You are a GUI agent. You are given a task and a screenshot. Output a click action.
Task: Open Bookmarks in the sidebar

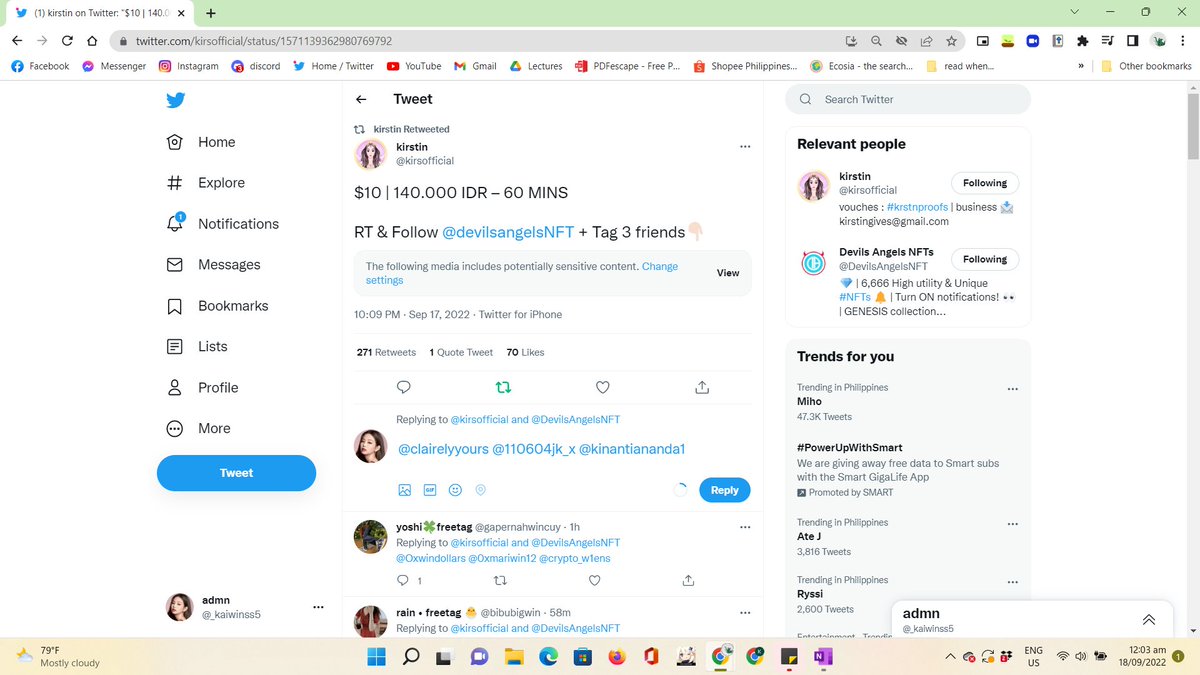(x=217, y=306)
